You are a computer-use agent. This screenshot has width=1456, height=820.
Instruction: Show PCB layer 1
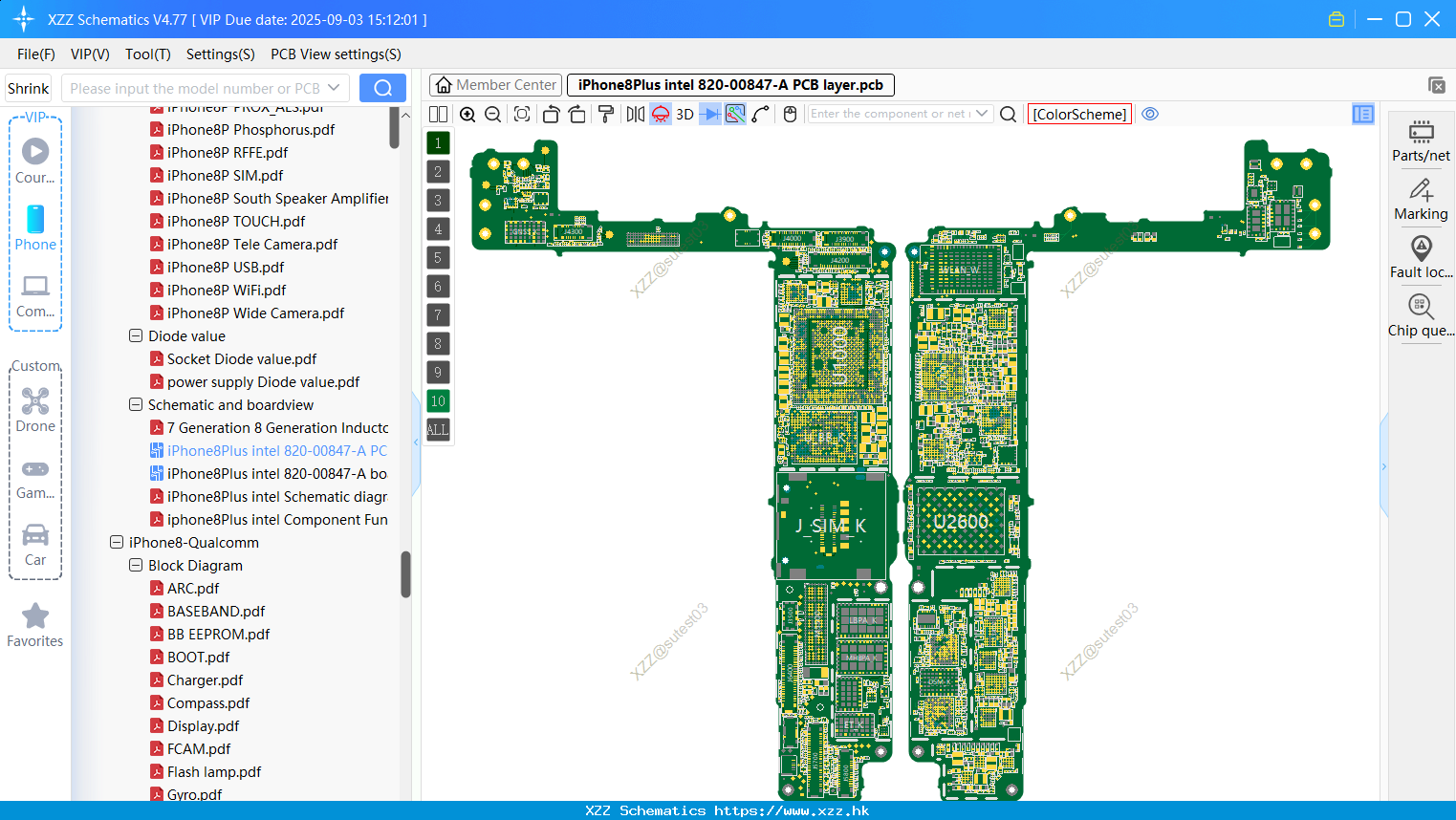(438, 143)
